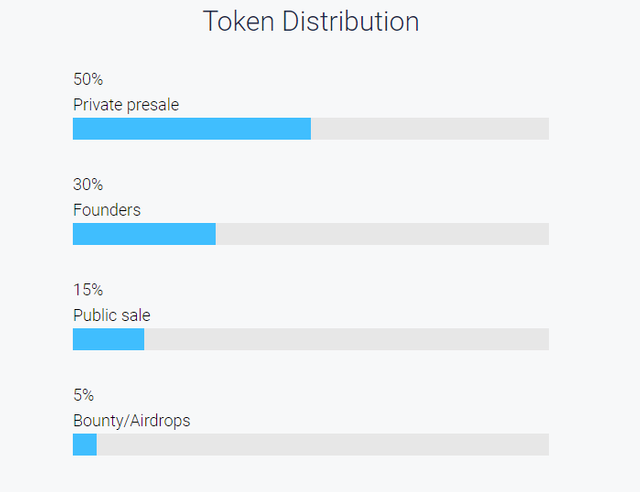Click the word Token in the title
Screen dimensions: 640x492
(x=238, y=21)
